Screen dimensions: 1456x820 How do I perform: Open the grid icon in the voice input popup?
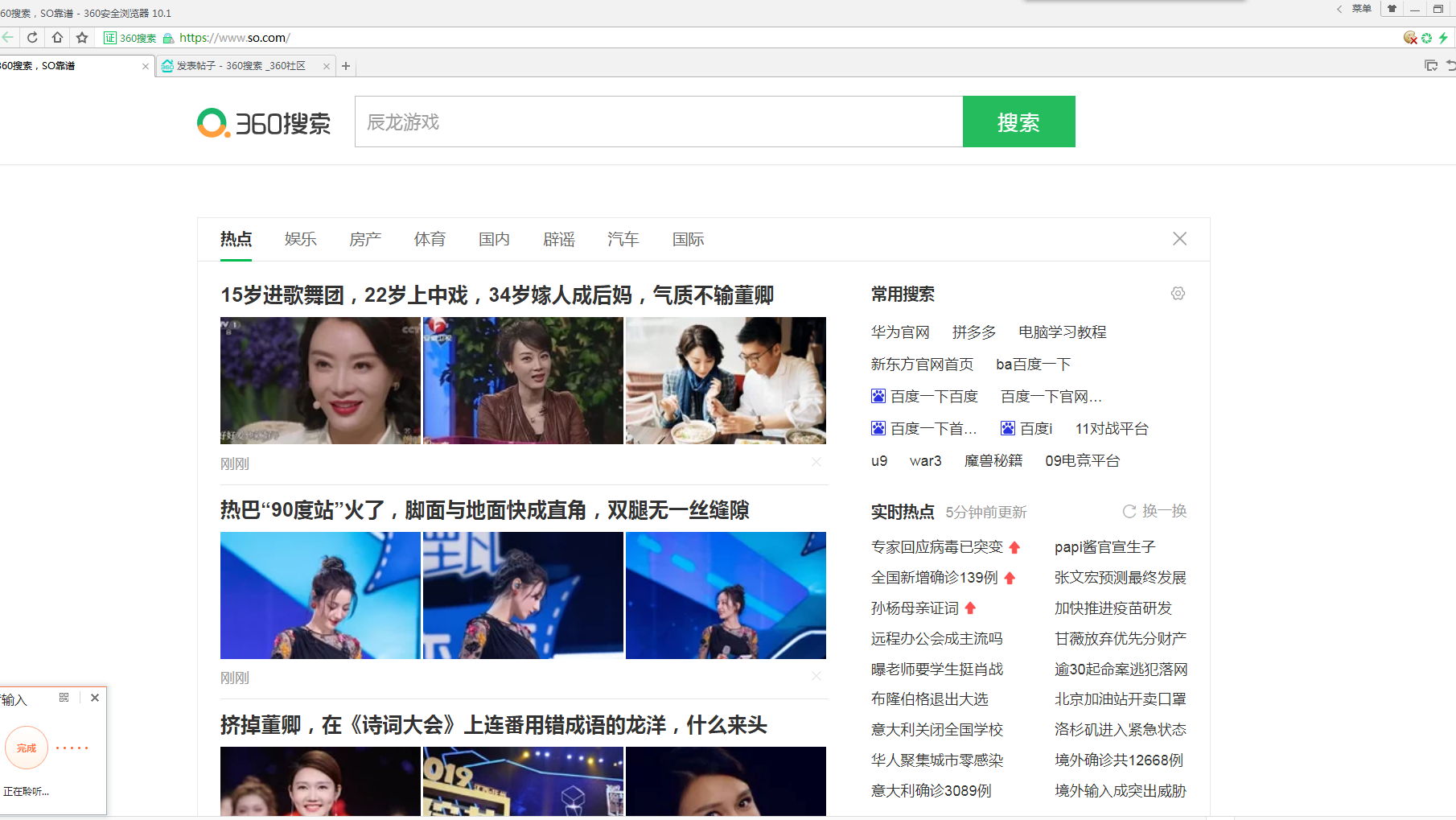64,698
